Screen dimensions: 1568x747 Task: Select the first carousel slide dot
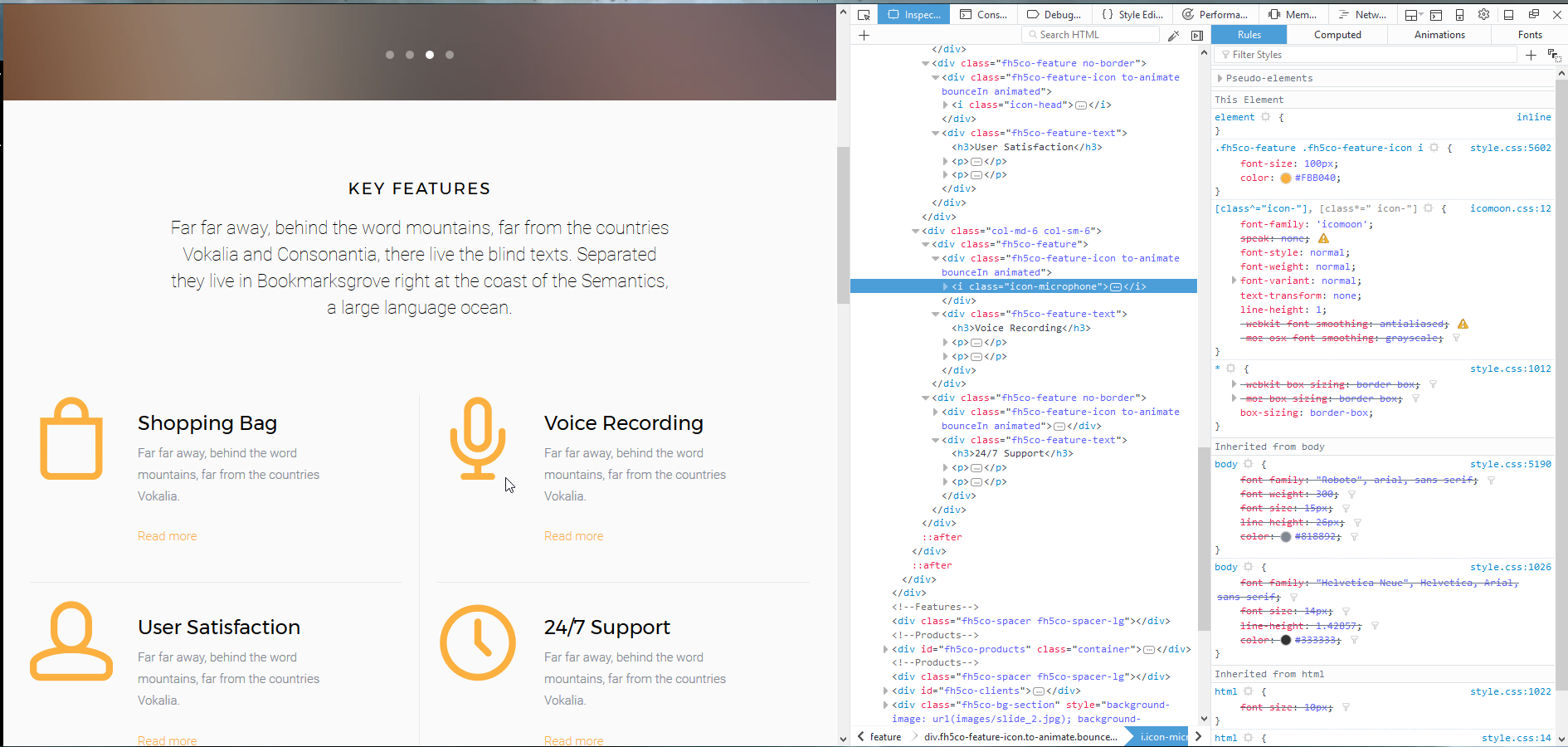pyautogui.click(x=390, y=55)
